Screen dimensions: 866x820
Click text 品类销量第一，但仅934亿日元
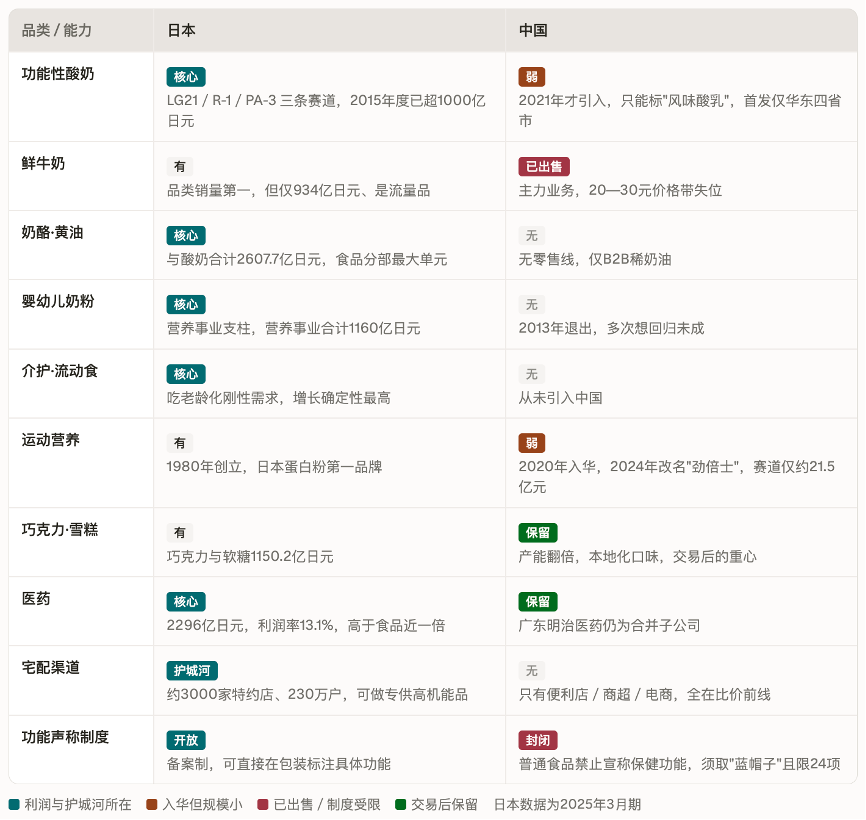click(264, 191)
